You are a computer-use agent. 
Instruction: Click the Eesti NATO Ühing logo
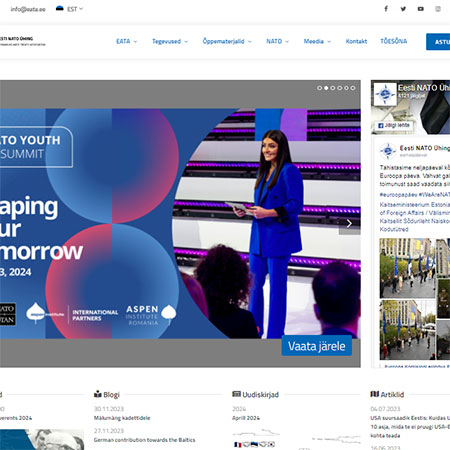(x=23, y=41)
